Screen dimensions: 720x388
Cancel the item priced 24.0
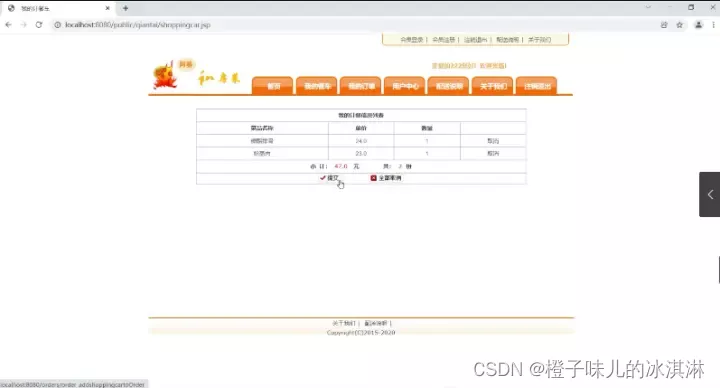[x=493, y=141]
